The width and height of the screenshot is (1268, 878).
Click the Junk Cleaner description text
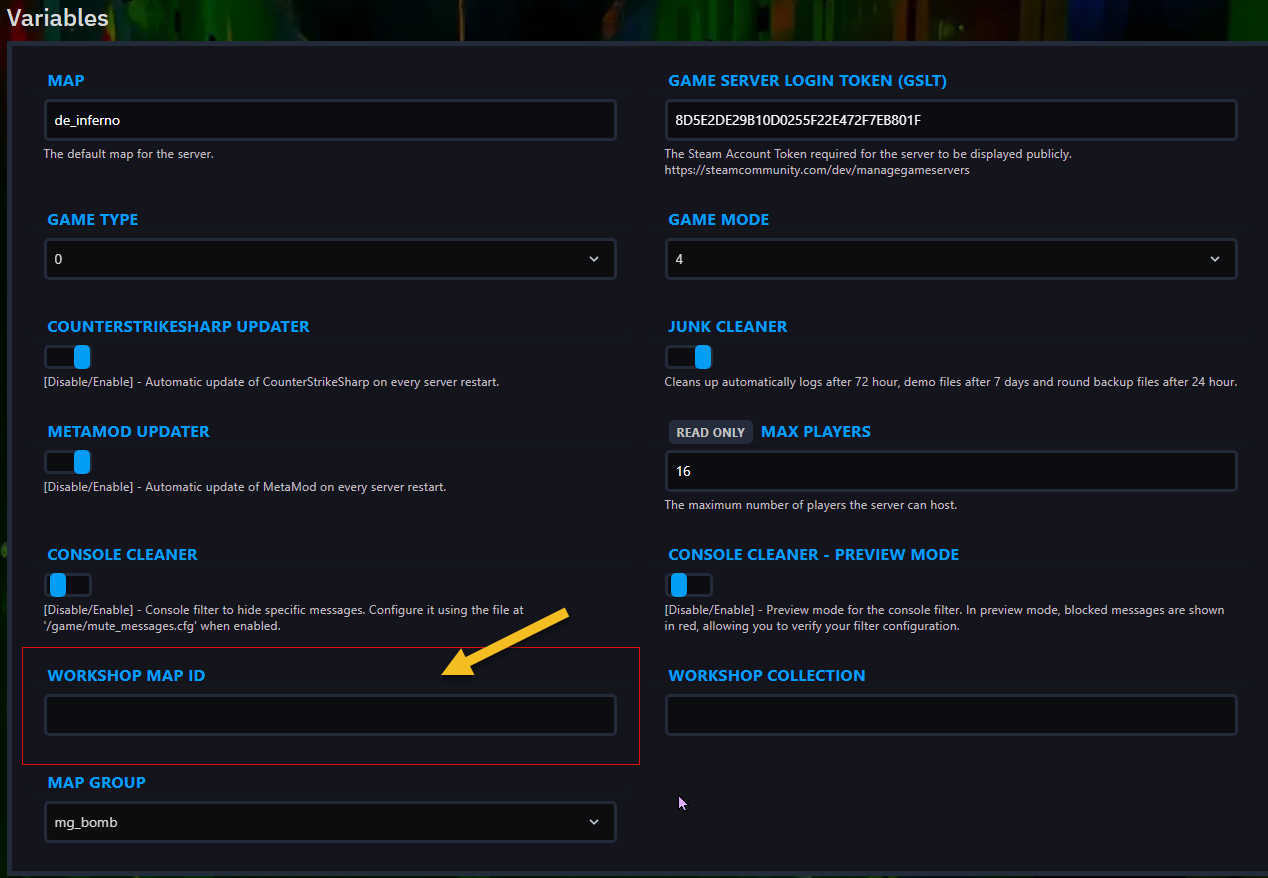(x=950, y=382)
